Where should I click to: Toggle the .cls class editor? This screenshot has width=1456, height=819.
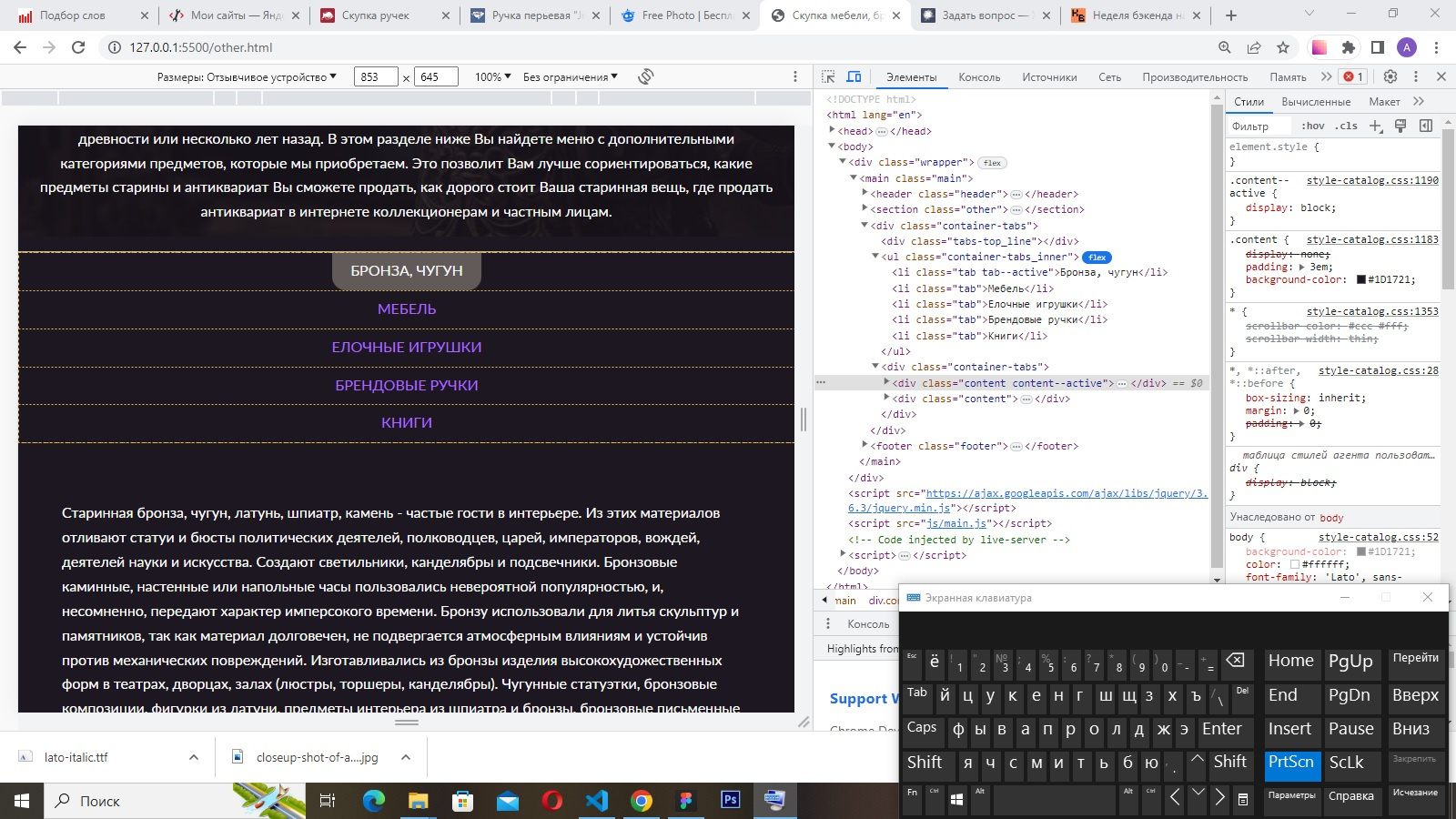[x=1346, y=126]
